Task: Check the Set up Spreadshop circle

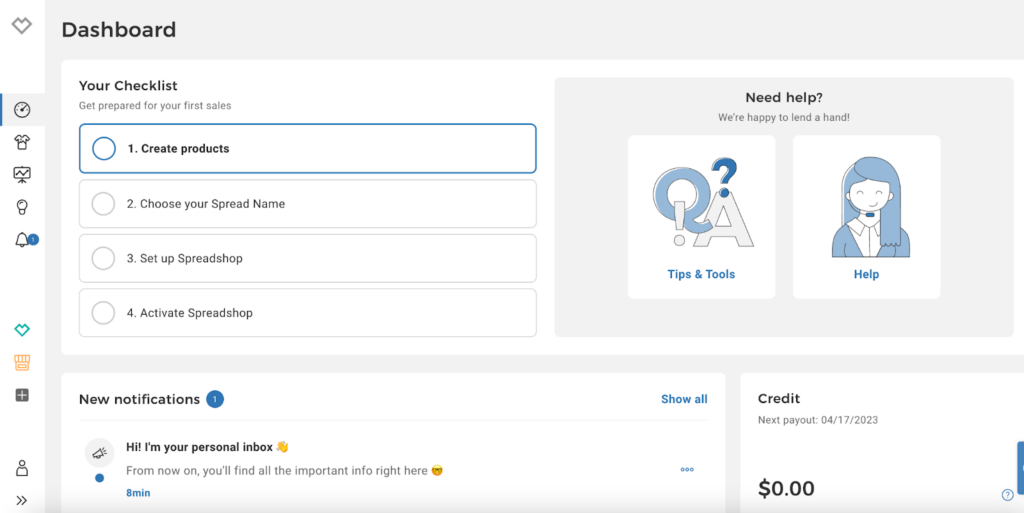Action: [103, 259]
